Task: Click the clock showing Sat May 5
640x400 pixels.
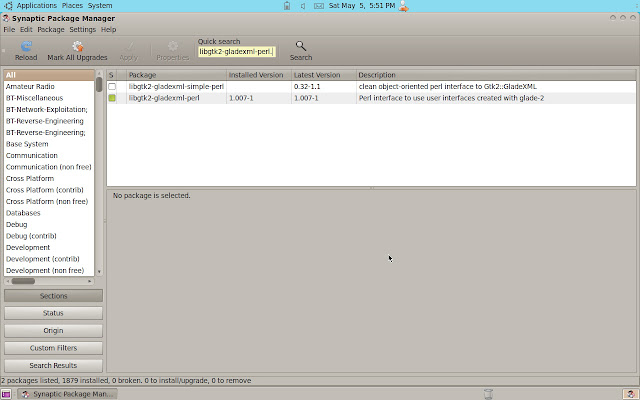Action: 362,6
